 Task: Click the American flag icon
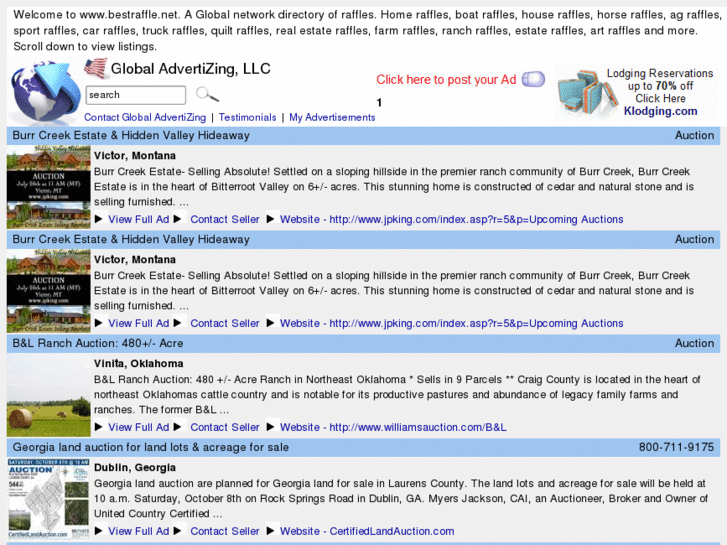coord(96,68)
